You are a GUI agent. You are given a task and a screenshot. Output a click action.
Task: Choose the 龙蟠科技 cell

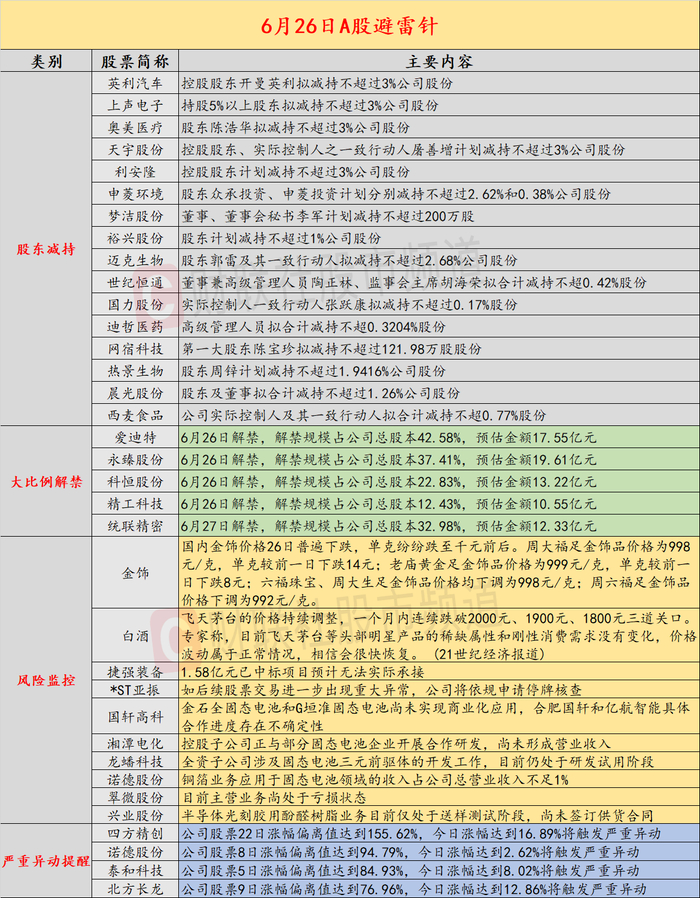(135, 762)
